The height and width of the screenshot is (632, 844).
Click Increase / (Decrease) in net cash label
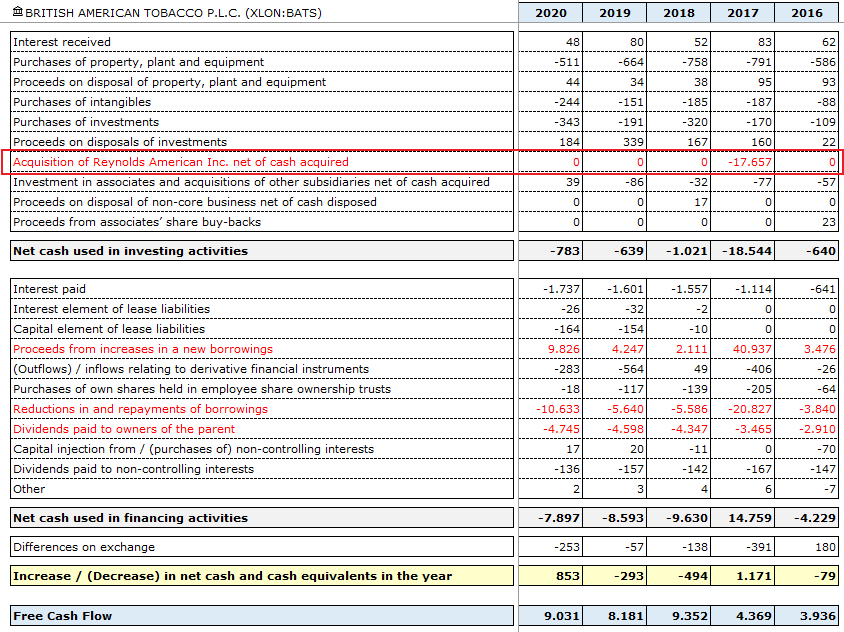click(x=232, y=576)
